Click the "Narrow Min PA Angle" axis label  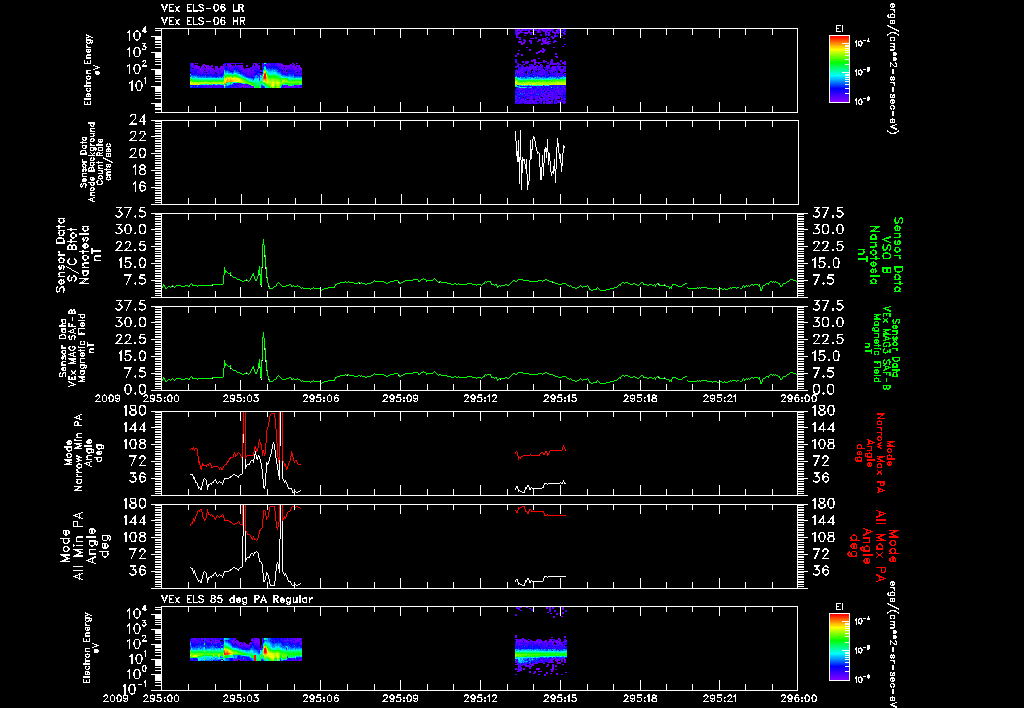pos(84,452)
